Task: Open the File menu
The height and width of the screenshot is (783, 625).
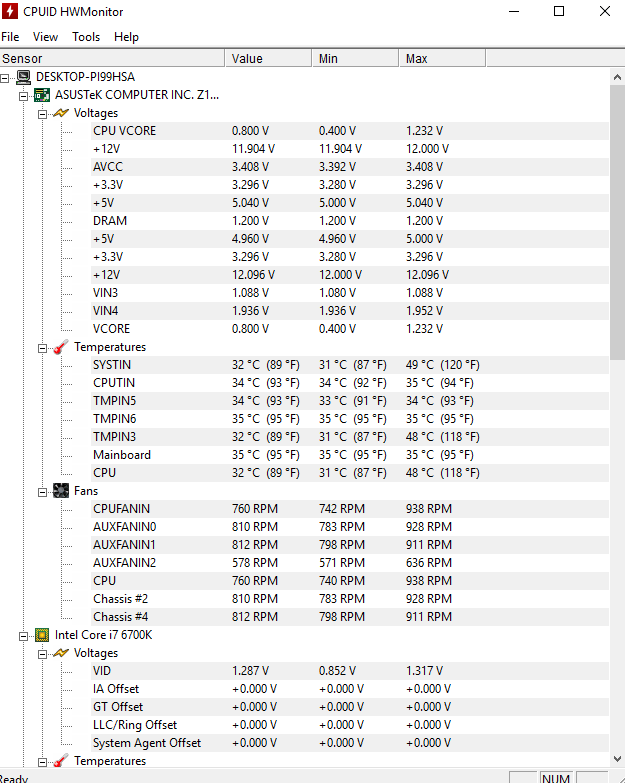Action: tap(10, 37)
